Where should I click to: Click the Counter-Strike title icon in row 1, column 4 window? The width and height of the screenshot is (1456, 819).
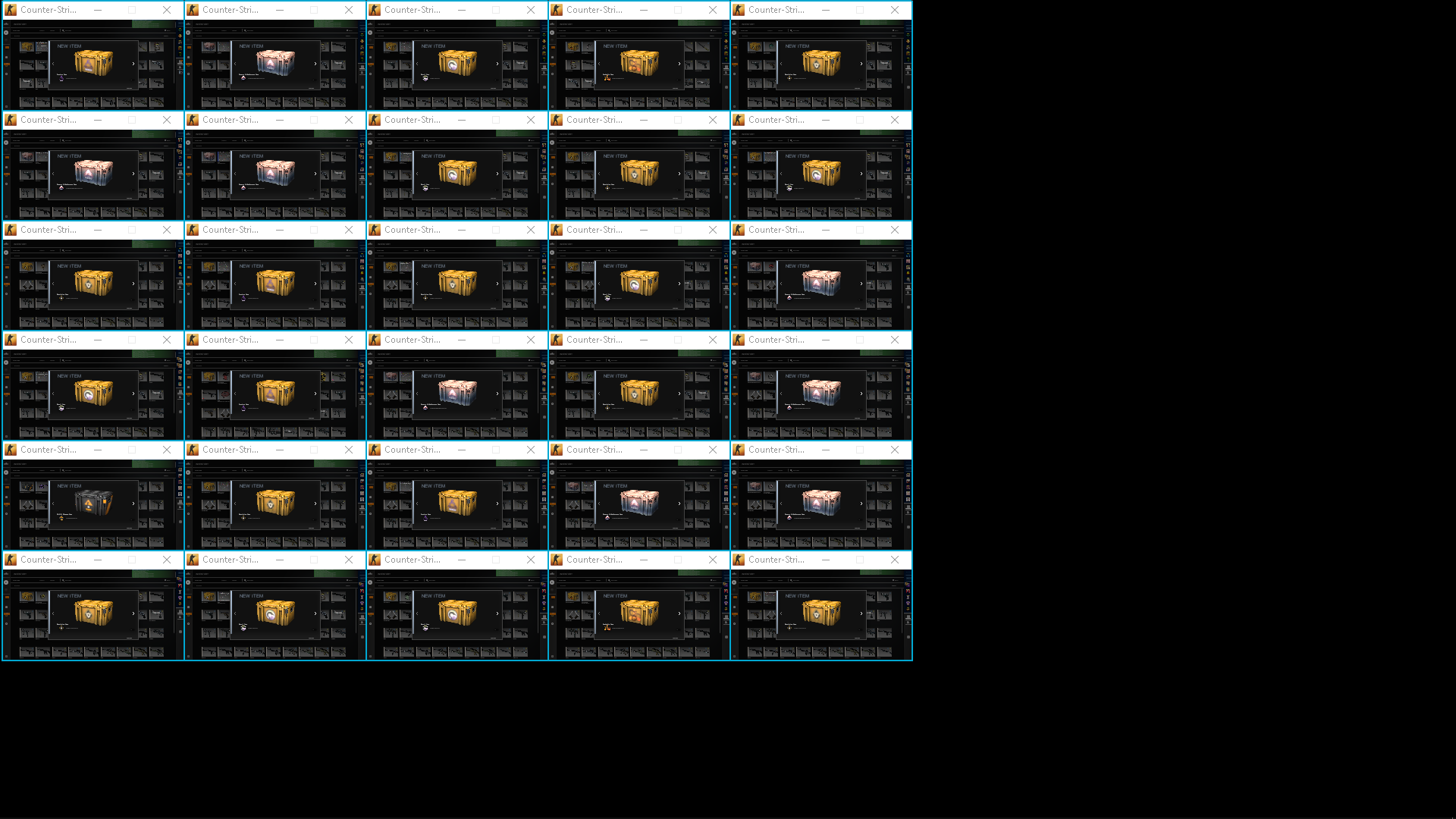pos(557,10)
